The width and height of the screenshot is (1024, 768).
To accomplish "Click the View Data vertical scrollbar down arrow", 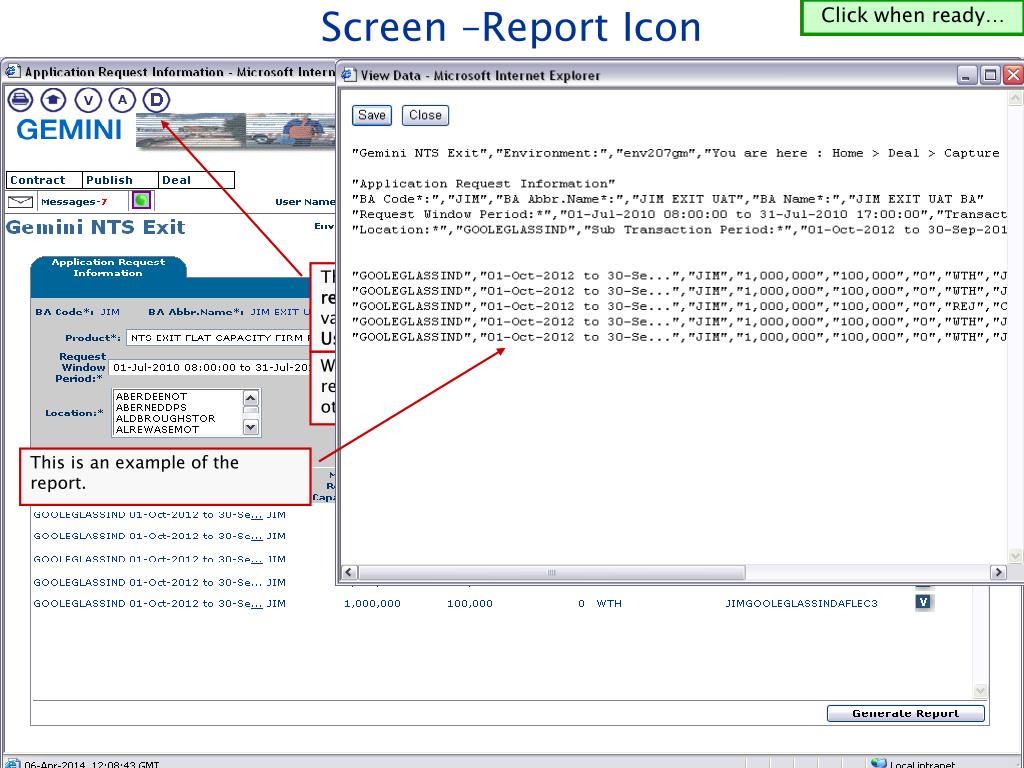I will (x=1016, y=556).
